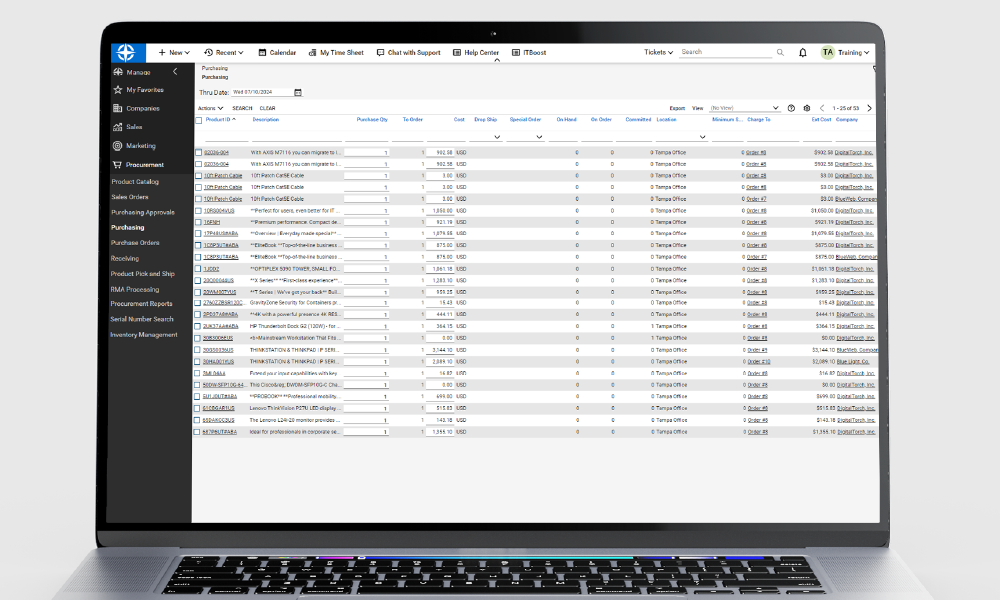
Task: Open Purchase Orders in sidebar
Action: [x=135, y=243]
